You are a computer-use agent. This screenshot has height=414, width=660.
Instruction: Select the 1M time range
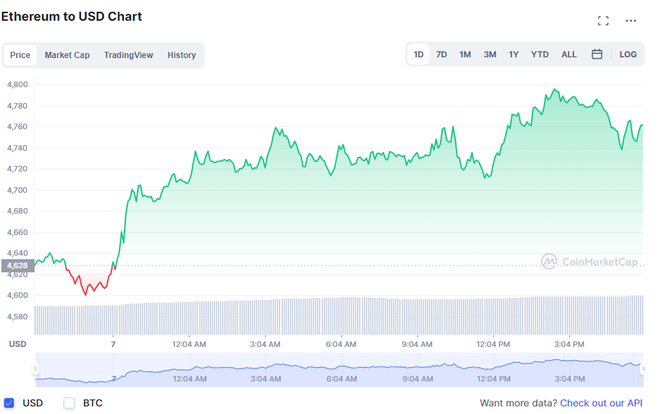point(465,54)
